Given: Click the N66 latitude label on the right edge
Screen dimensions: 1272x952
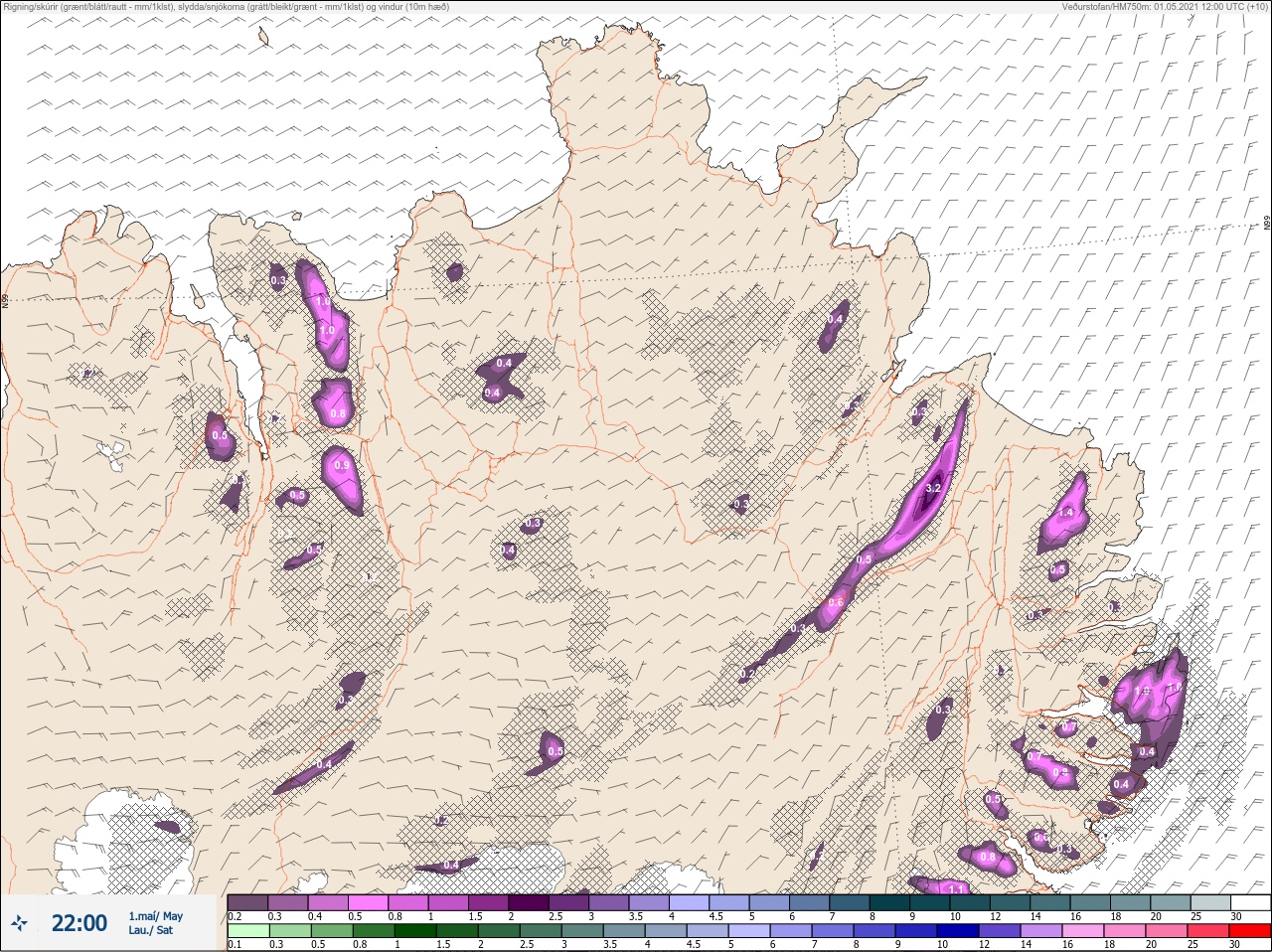Looking at the screenshot, I should click(1267, 225).
